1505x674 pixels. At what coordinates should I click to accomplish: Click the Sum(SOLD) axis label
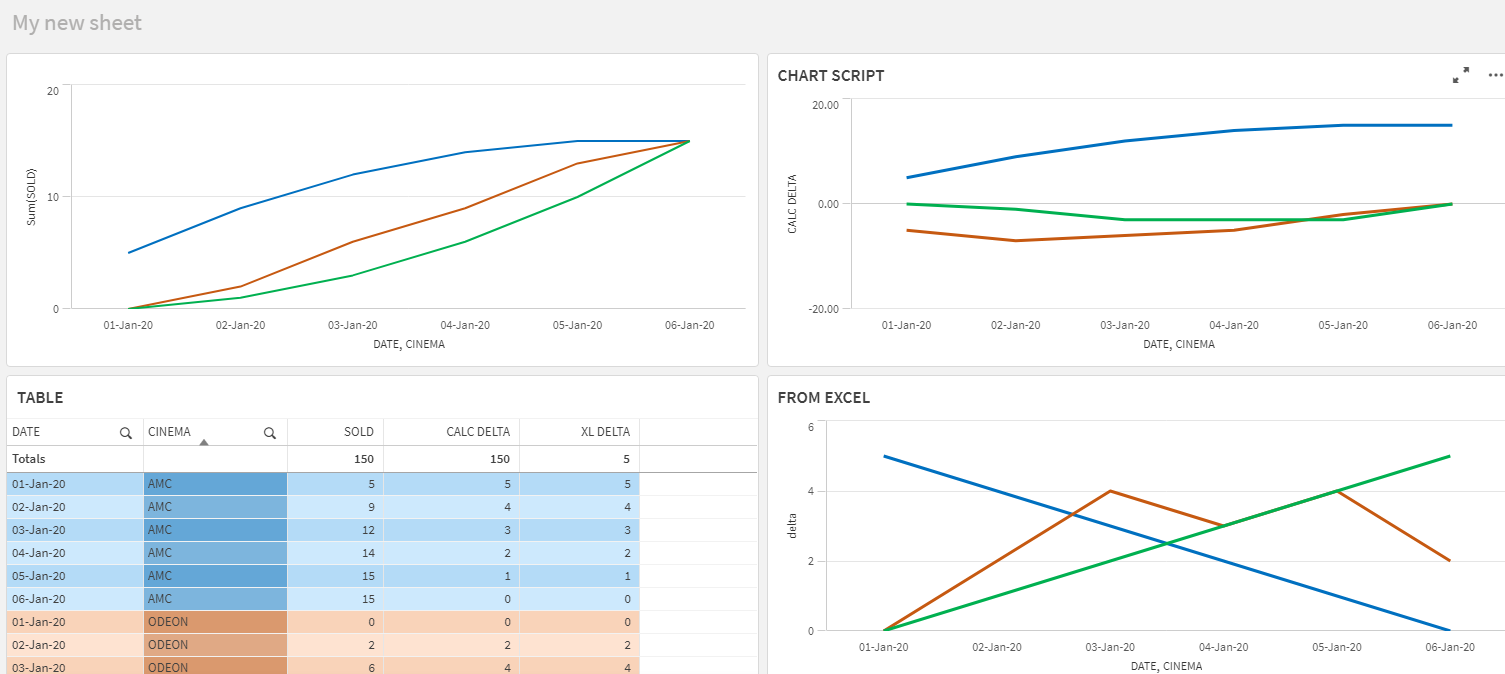click(x=31, y=196)
